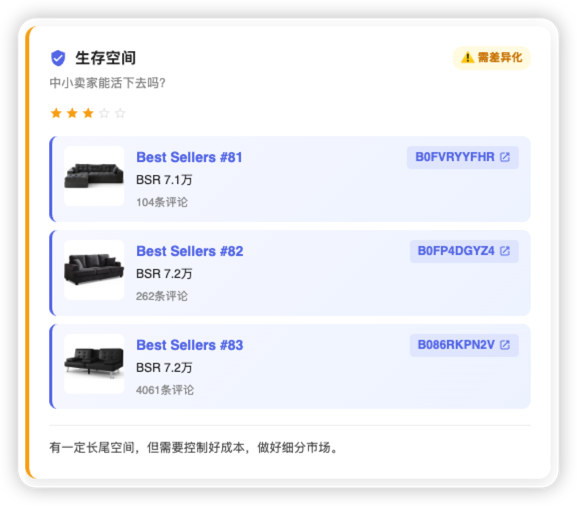Open the Best Sellers #83 link

pyautogui.click(x=190, y=345)
